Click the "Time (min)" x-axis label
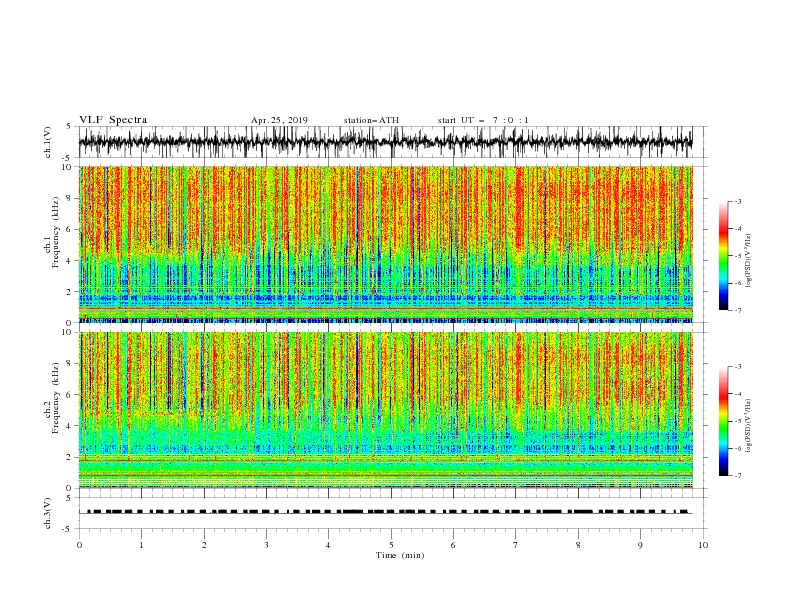The width and height of the screenshot is (792, 612). 400,555
